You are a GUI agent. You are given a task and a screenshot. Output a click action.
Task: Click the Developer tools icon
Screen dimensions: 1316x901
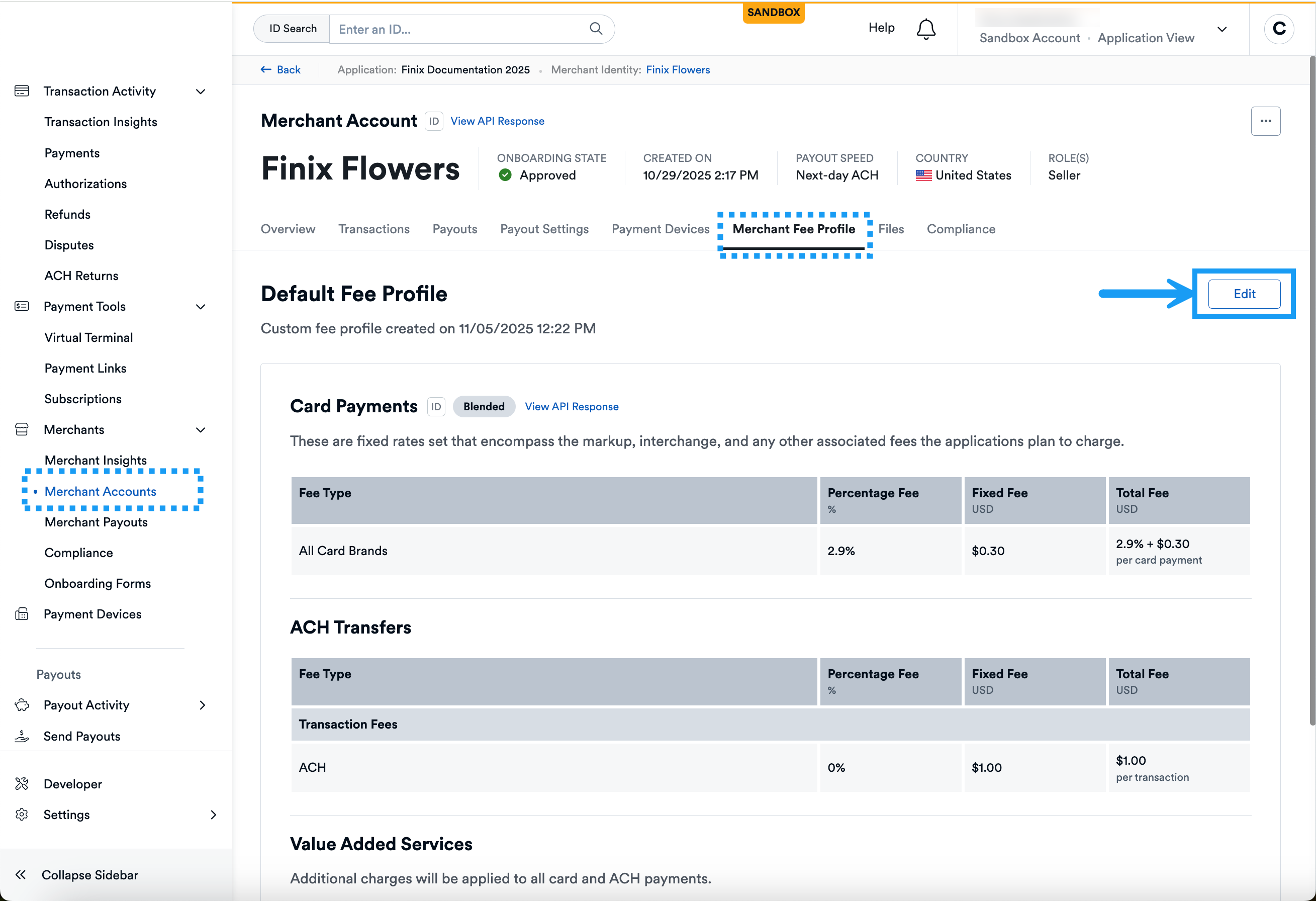[22, 784]
